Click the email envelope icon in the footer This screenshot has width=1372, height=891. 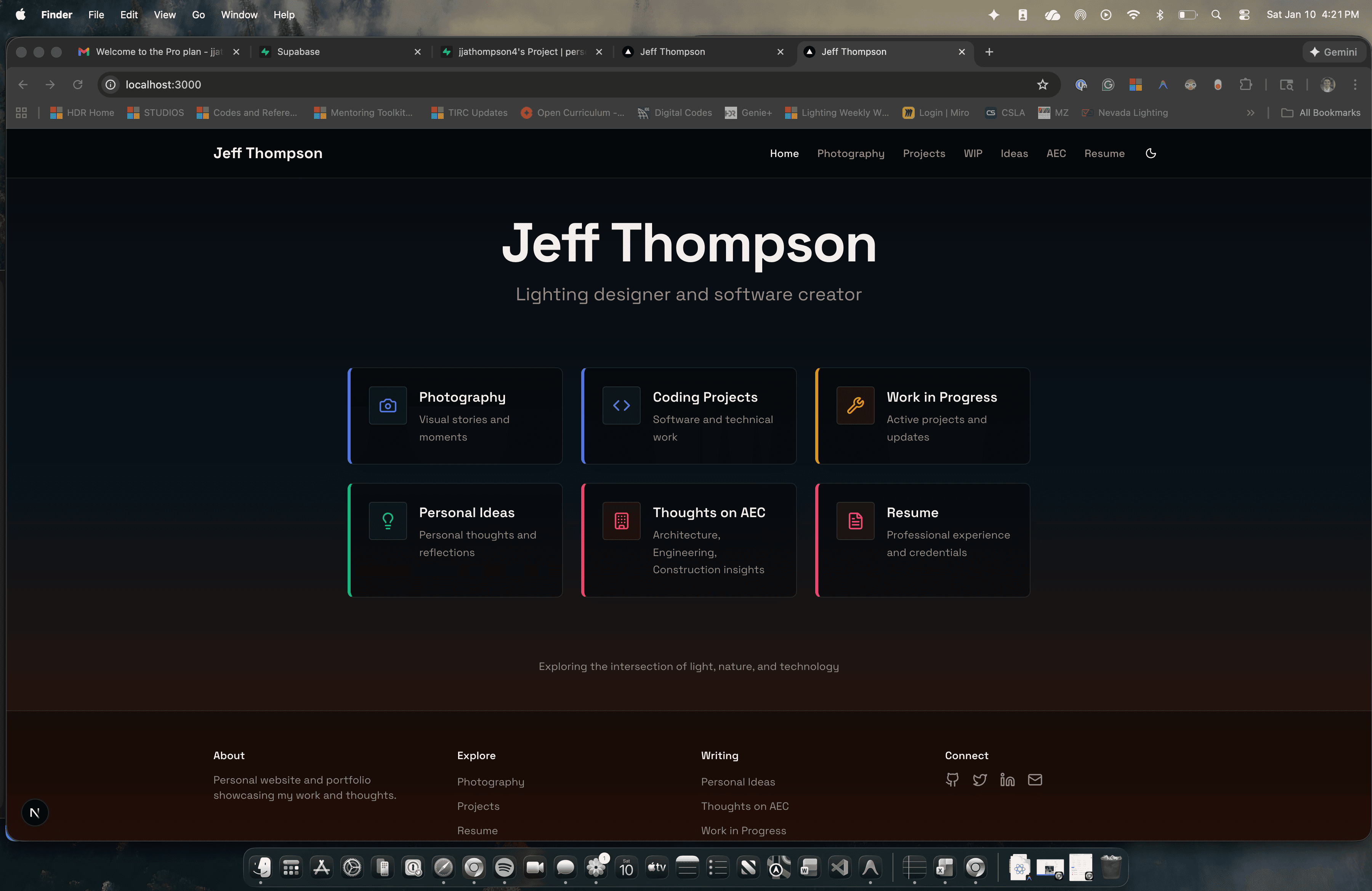point(1035,780)
